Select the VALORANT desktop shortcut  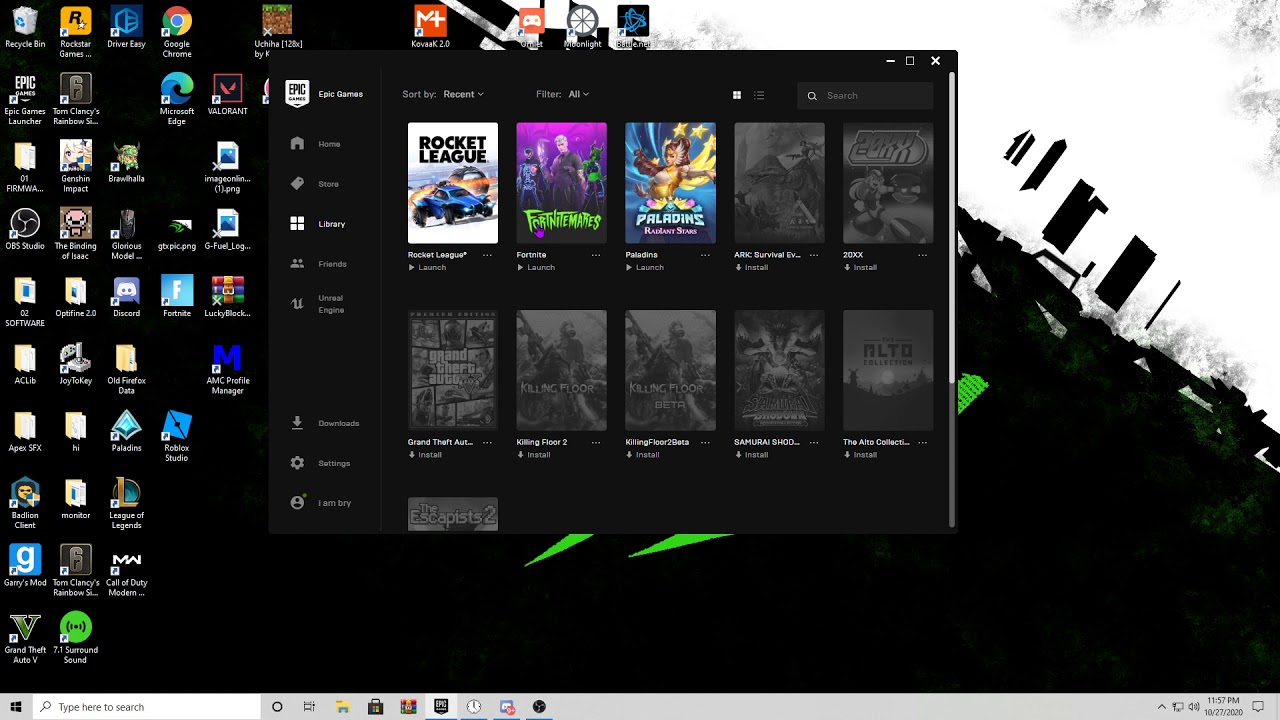tap(227, 95)
